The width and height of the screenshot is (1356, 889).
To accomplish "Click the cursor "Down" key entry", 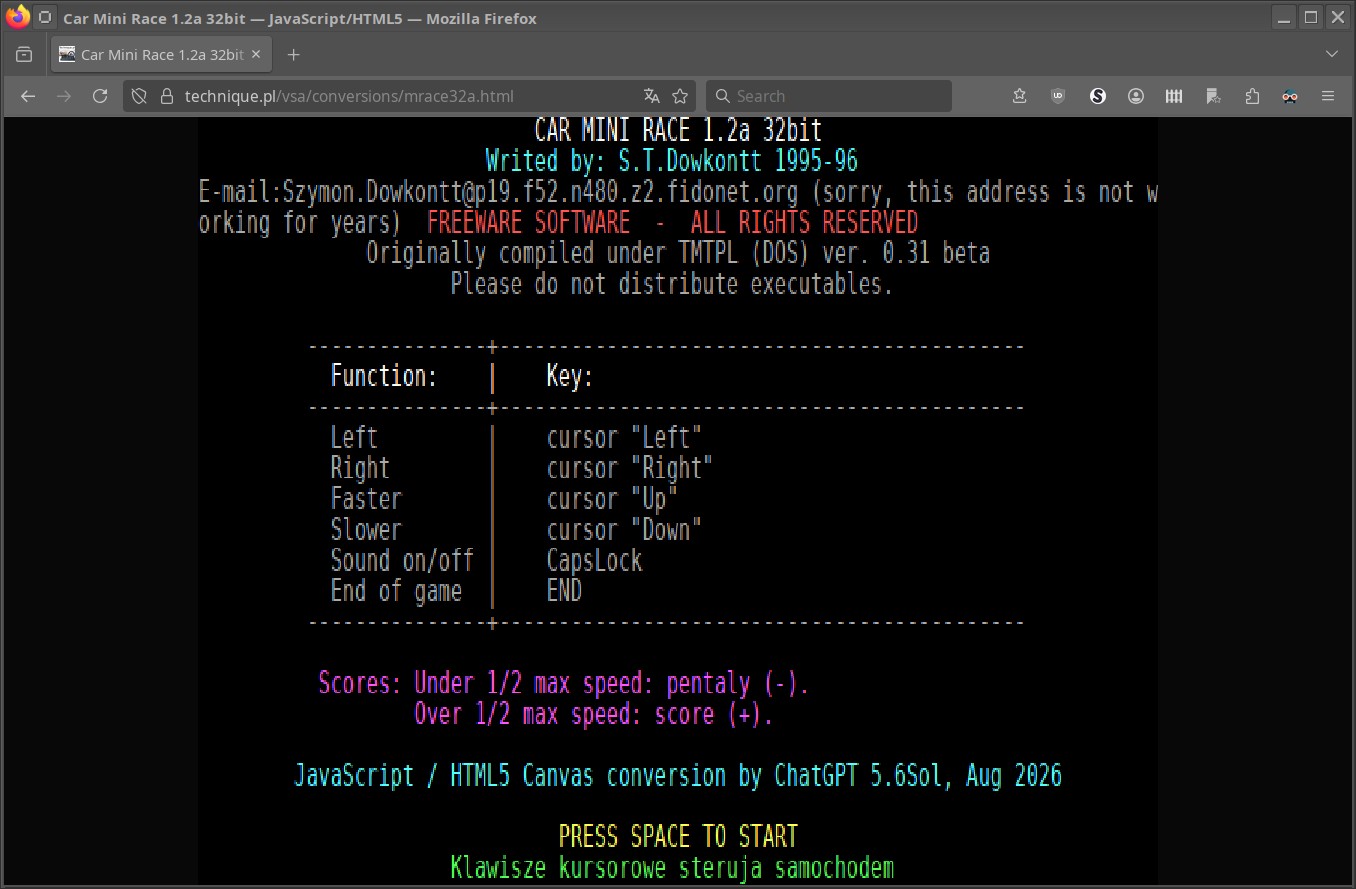I will (624, 530).
